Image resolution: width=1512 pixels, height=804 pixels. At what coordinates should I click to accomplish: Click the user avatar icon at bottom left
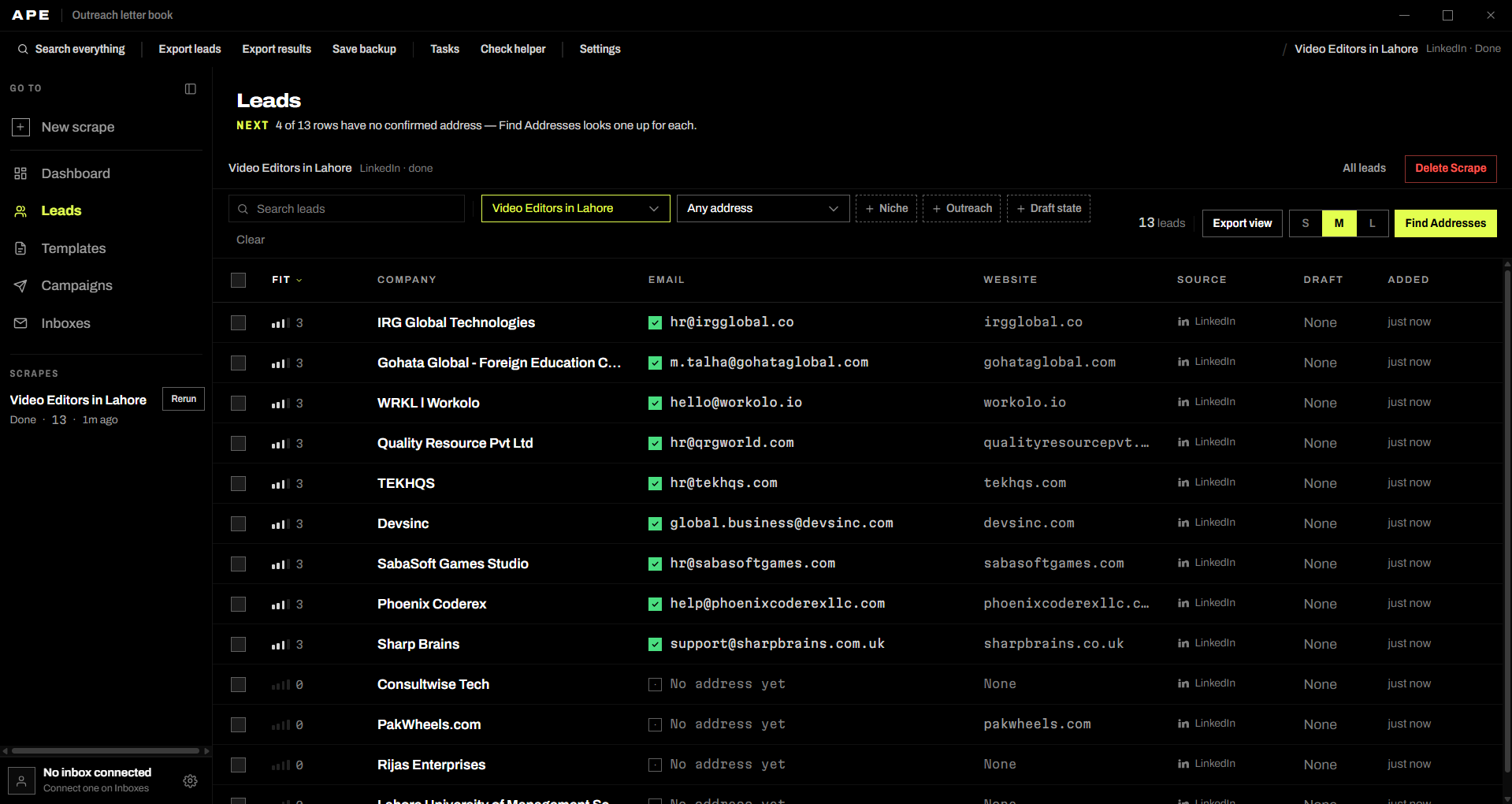pyautogui.click(x=21, y=781)
